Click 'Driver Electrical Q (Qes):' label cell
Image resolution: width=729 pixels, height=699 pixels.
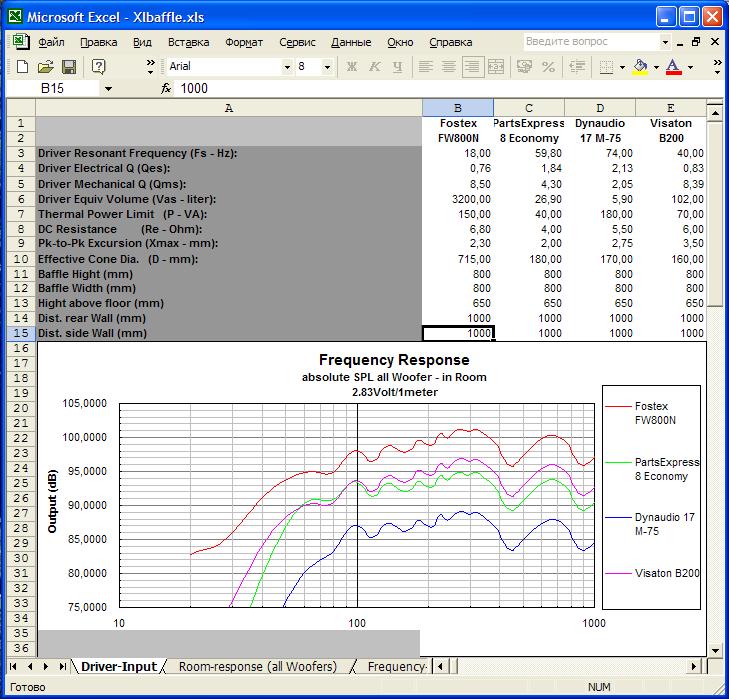click(229, 168)
